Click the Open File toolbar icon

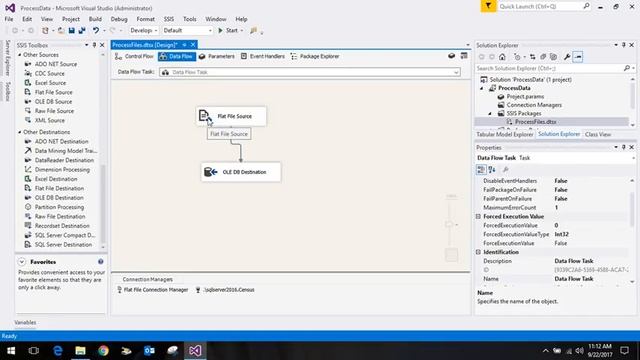click(61, 31)
